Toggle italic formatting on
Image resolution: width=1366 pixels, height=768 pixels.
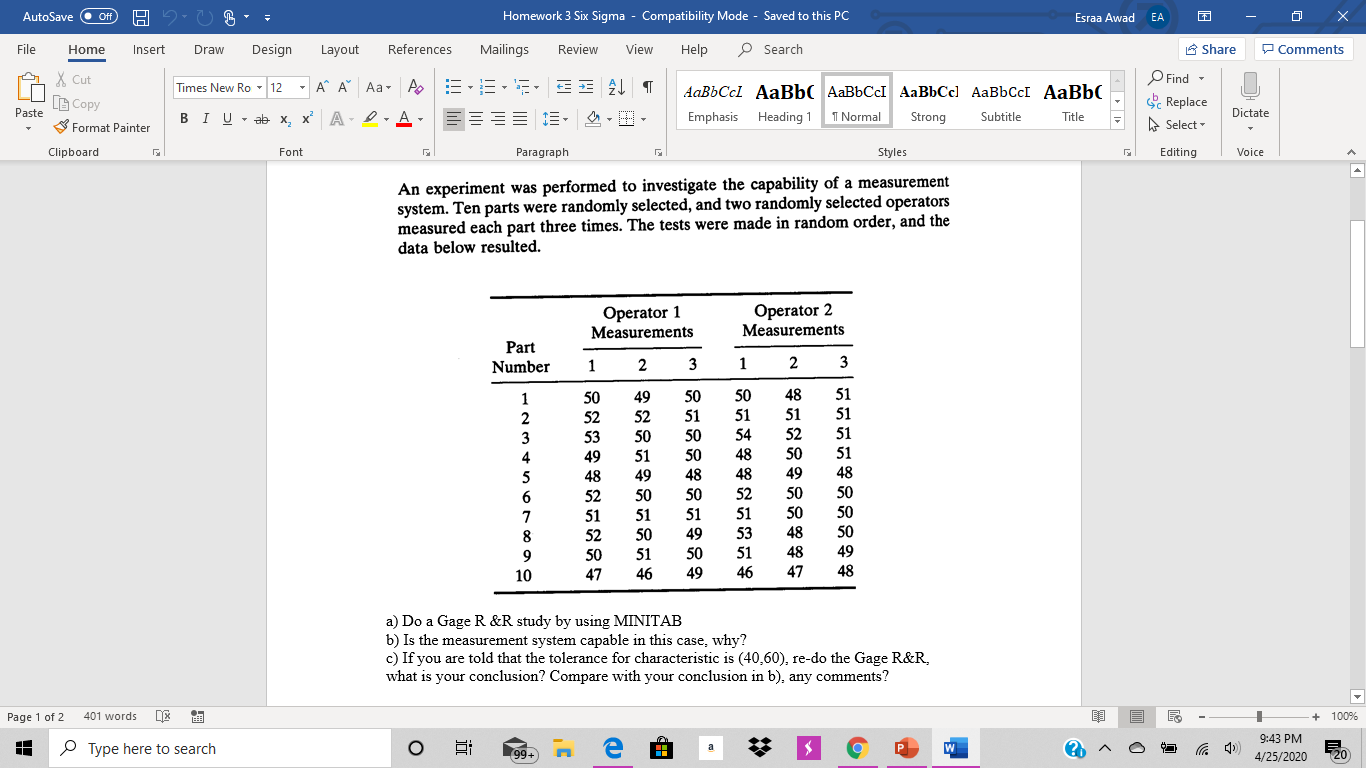(204, 118)
